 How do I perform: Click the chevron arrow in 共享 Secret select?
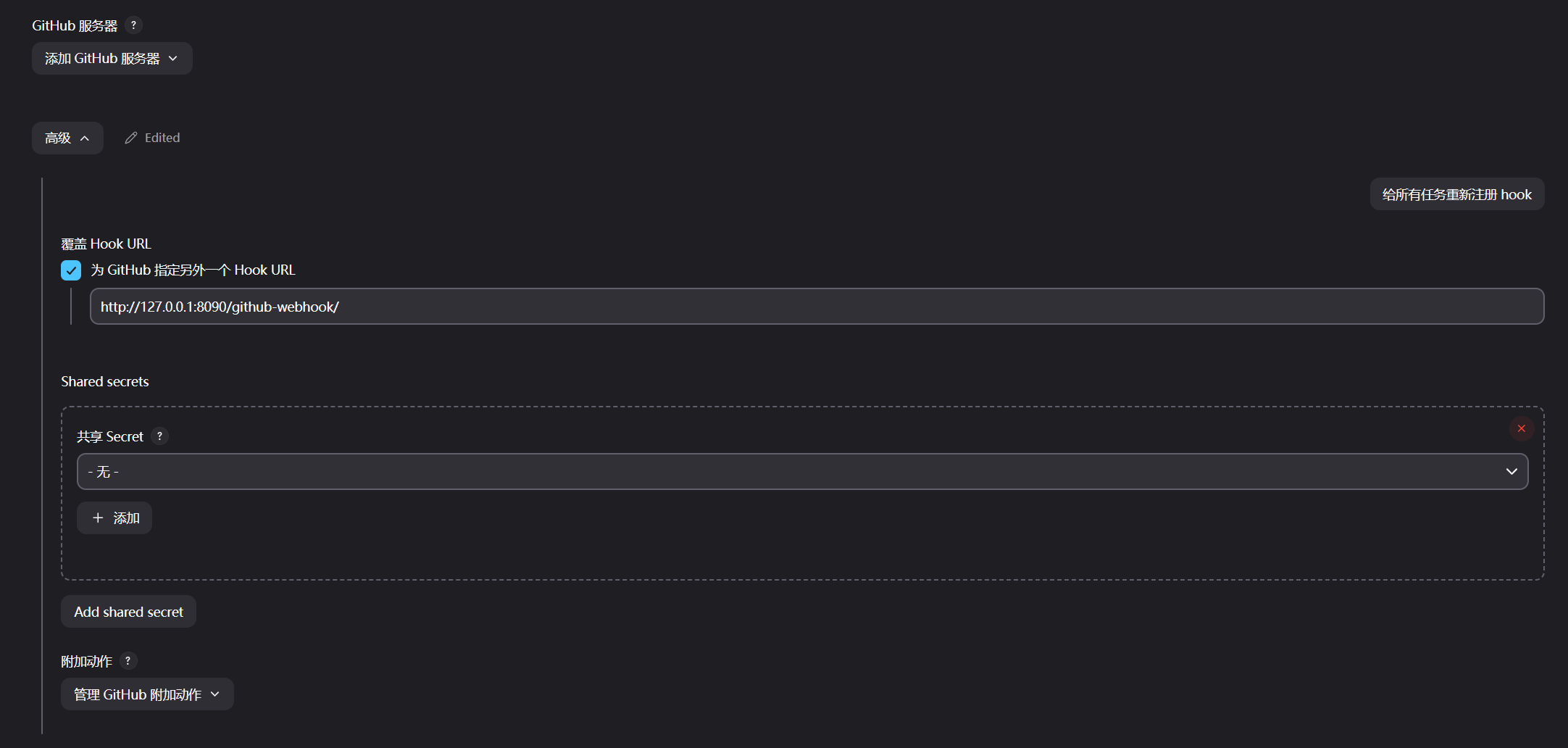click(x=1511, y=472)
